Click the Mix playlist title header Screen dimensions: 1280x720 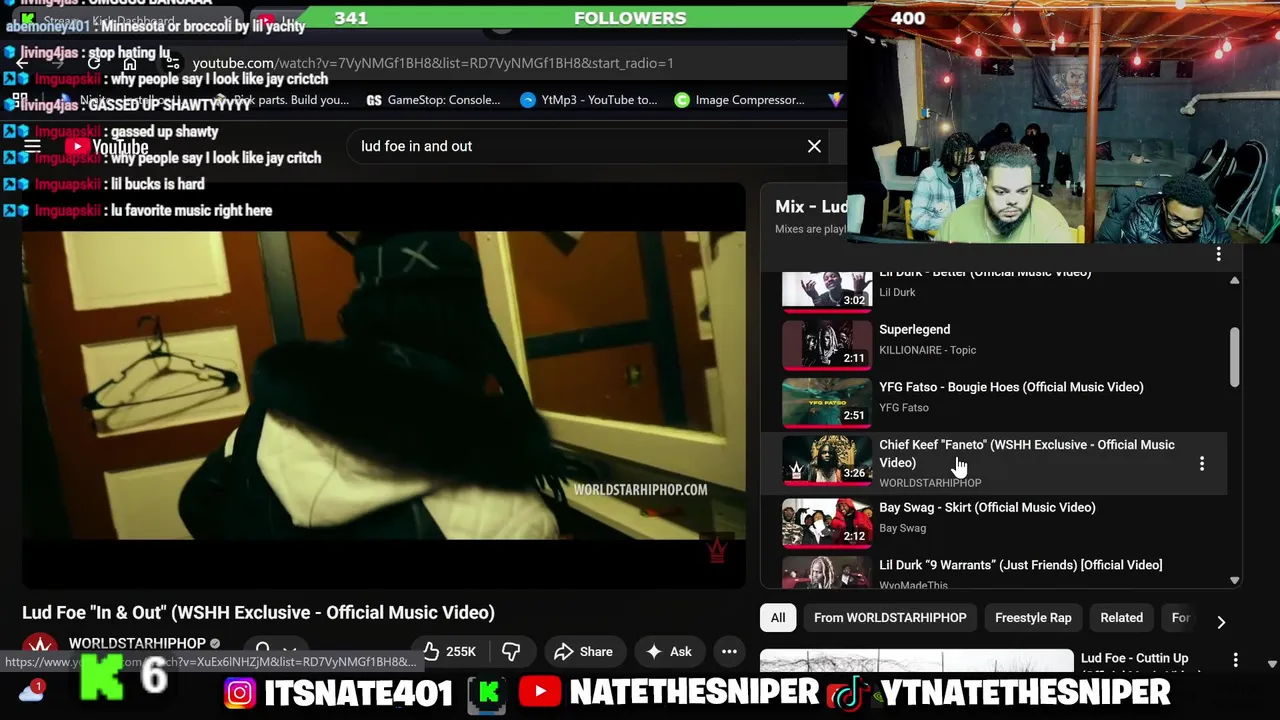coord(811,206)
